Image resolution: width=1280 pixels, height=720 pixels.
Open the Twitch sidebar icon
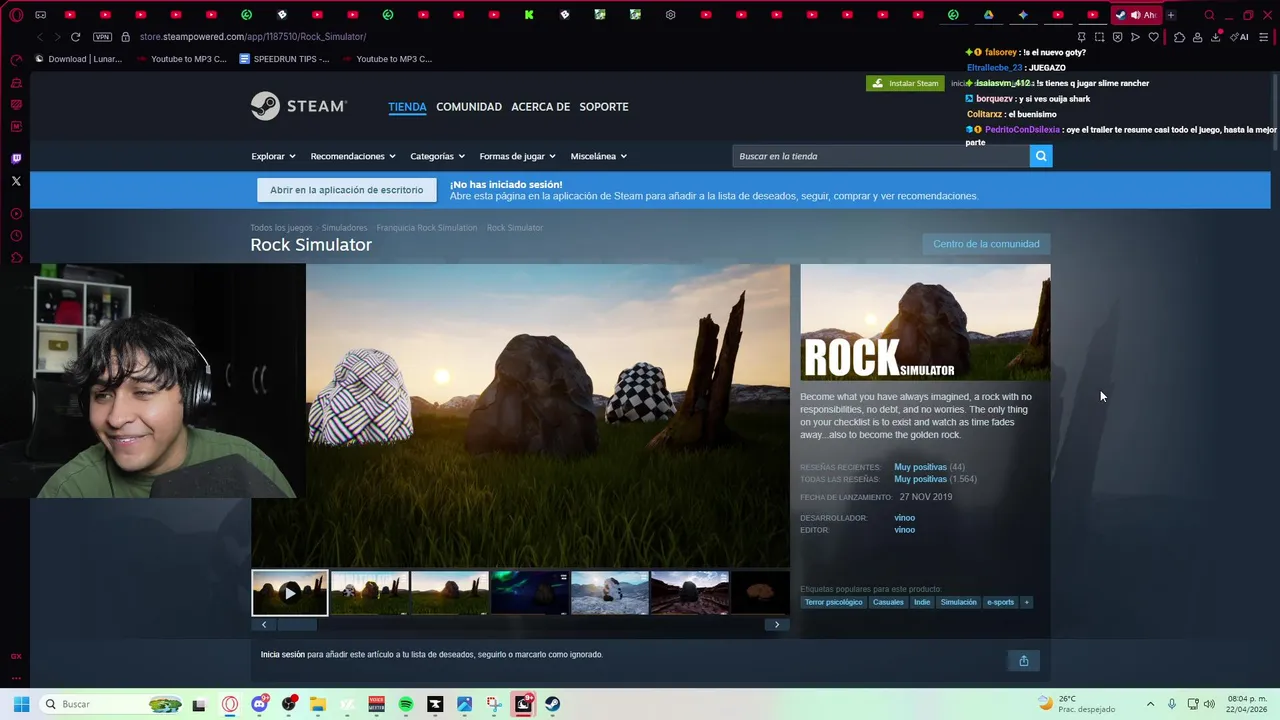coord(16,158)
